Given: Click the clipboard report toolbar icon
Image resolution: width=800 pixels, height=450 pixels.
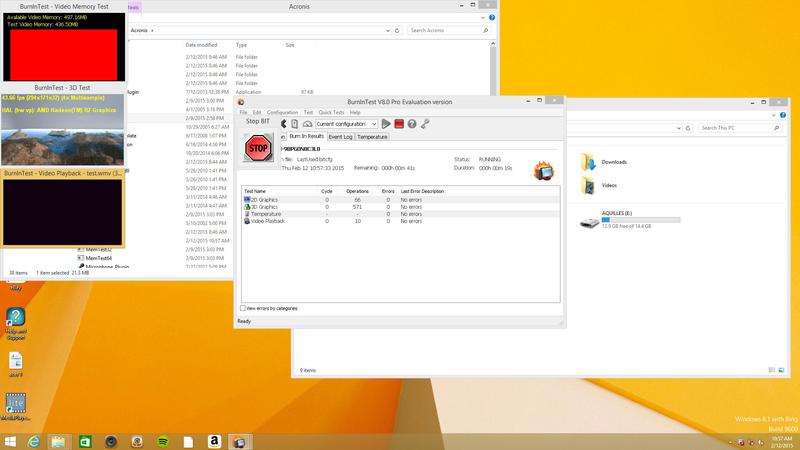Looking at the screenshot, I should 295,124.
